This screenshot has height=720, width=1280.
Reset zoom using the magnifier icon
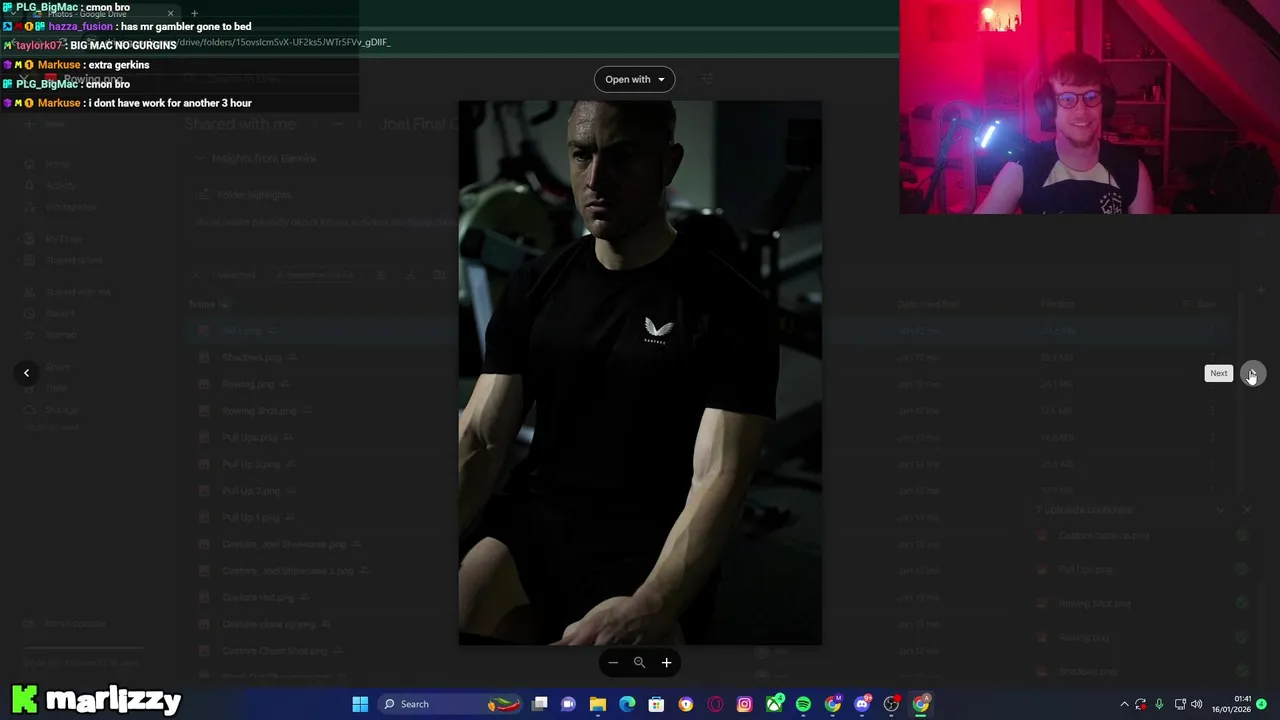tap(640, 662)
